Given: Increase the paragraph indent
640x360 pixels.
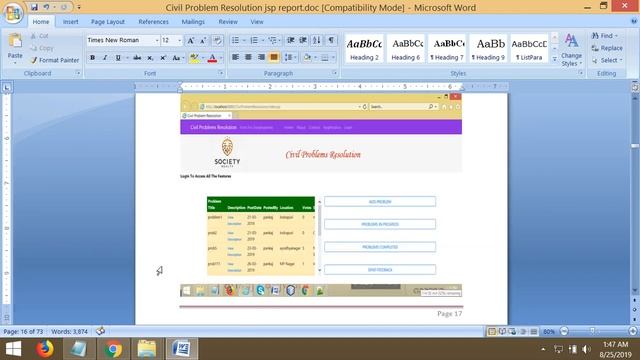Looking at the screenshot, I should pos(303,40).
